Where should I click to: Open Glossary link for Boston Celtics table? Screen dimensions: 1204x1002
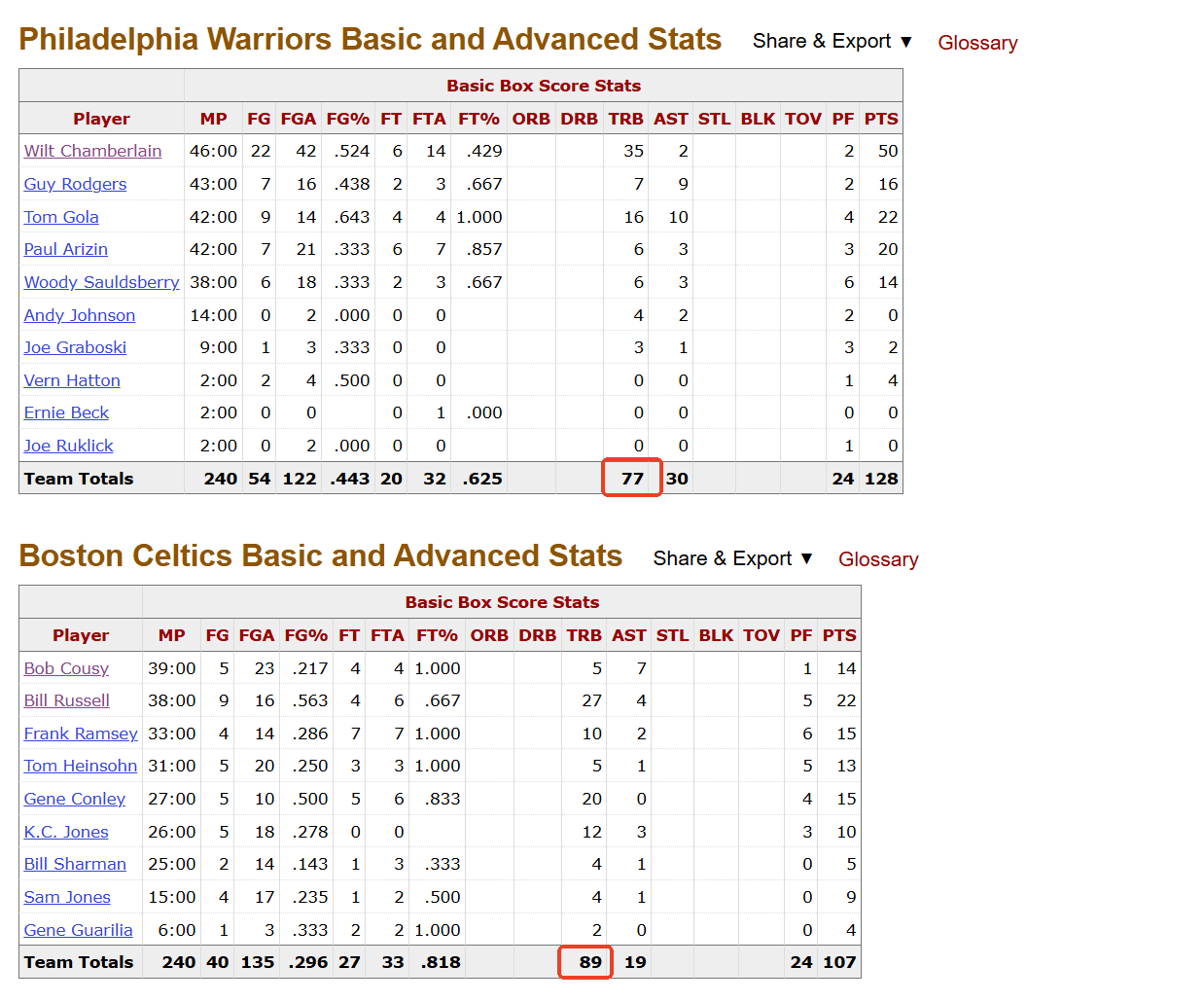[878, 559]
